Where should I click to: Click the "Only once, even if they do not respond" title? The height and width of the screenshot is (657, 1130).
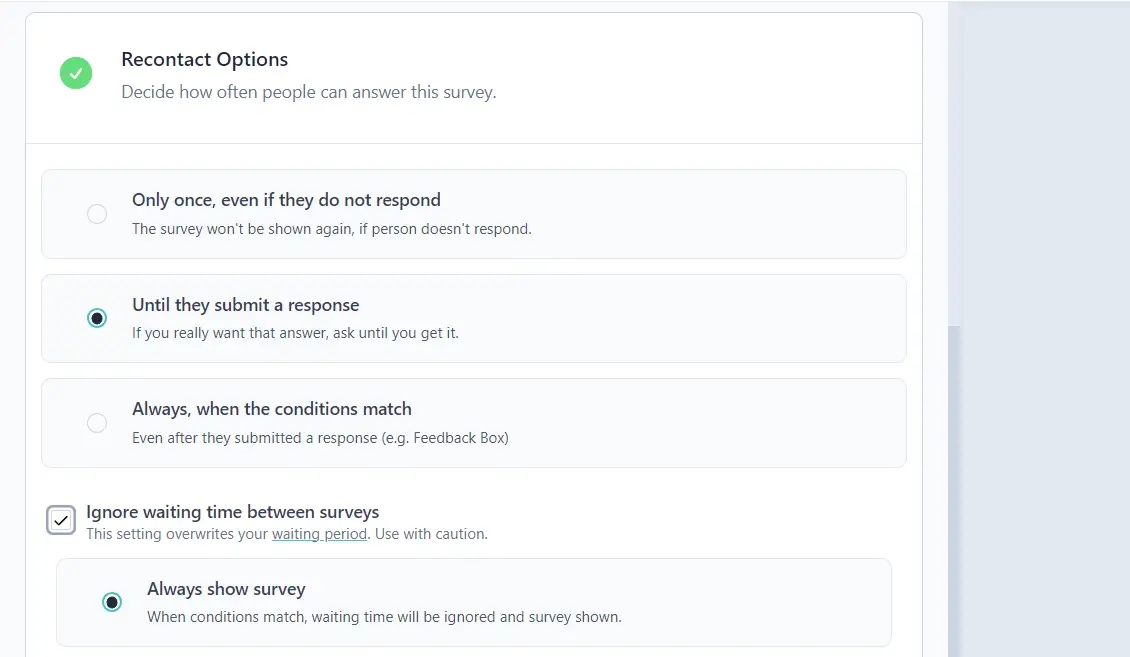click(286, 200)
